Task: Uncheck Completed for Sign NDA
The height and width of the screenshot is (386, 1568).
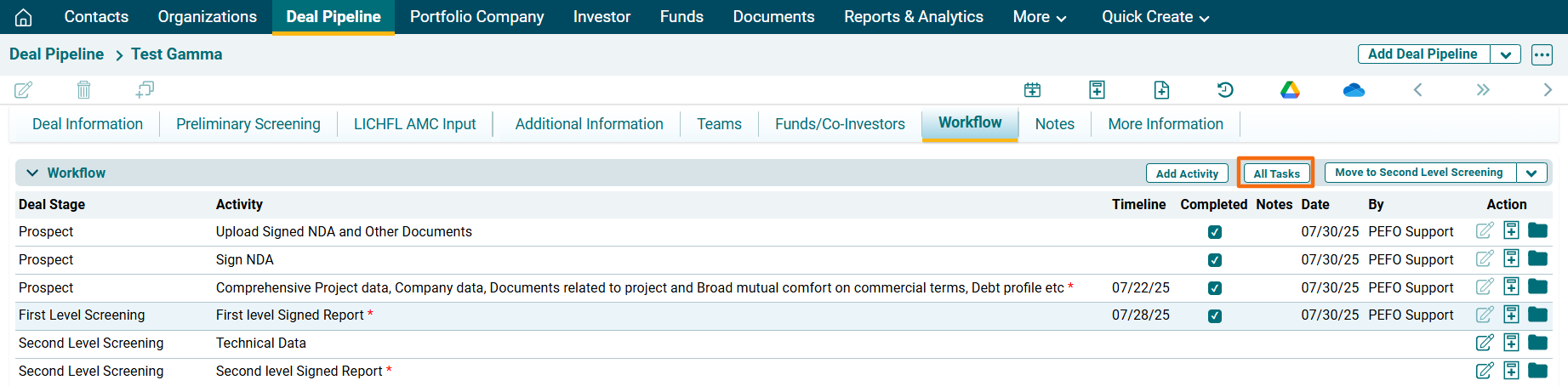Action: [1215, 260]
